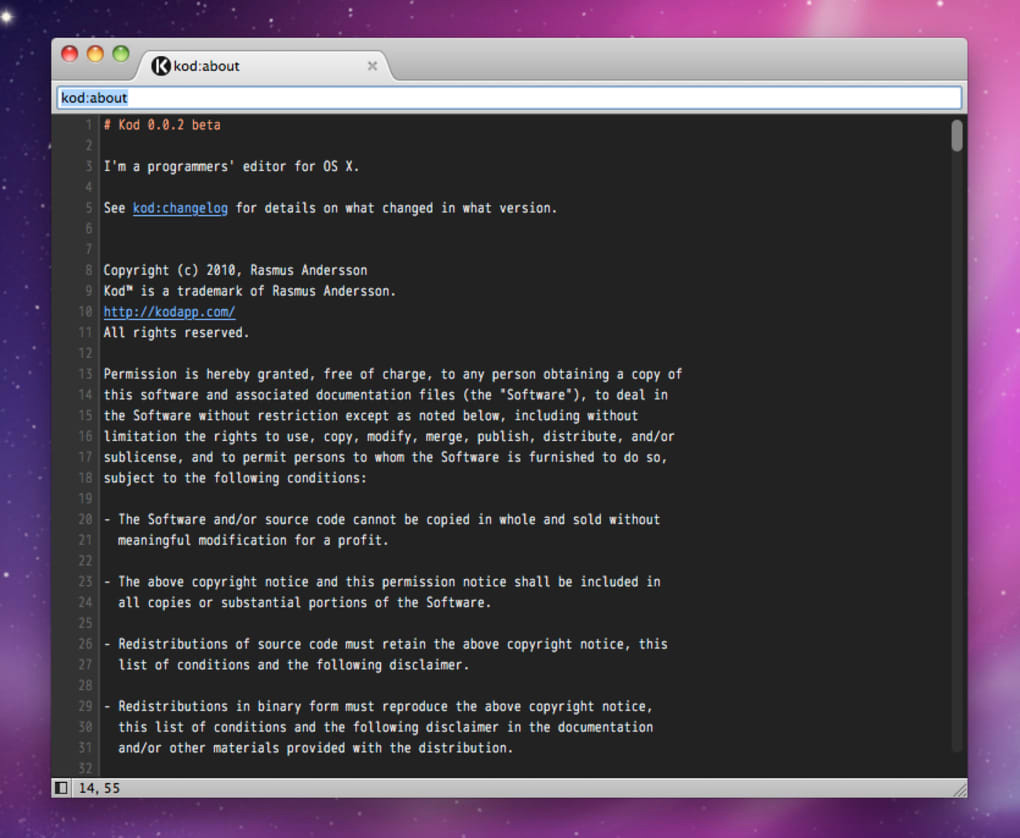Click the line "list of conditions and the following disclaimer."
Viewport: 1020px width, 838px height.
(x=293, y=665)
